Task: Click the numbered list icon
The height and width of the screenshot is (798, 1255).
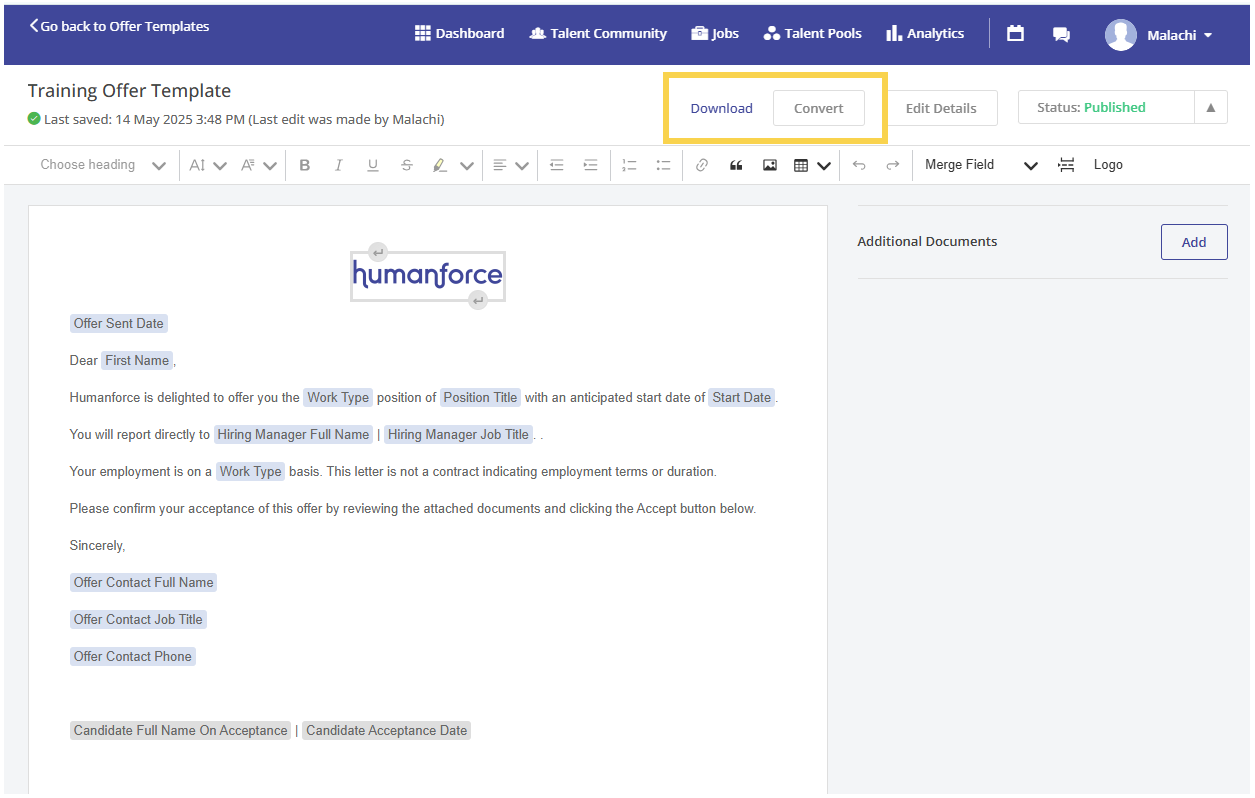Action: 629,165
